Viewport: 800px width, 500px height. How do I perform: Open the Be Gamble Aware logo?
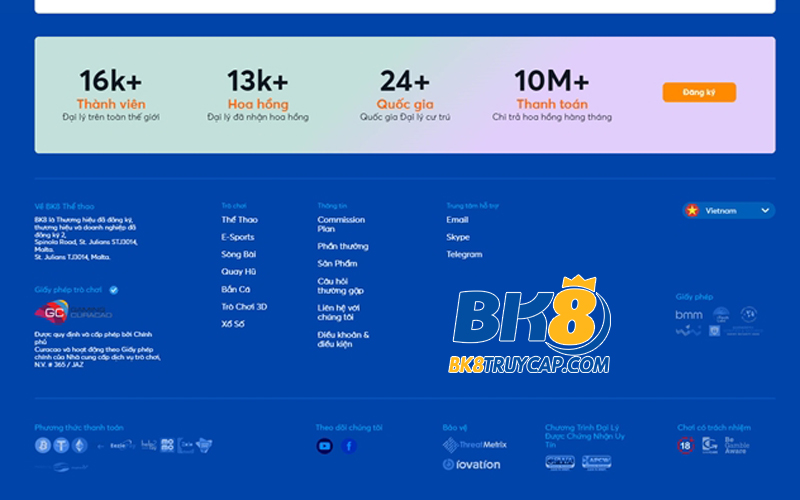click(x=737, y=445)
